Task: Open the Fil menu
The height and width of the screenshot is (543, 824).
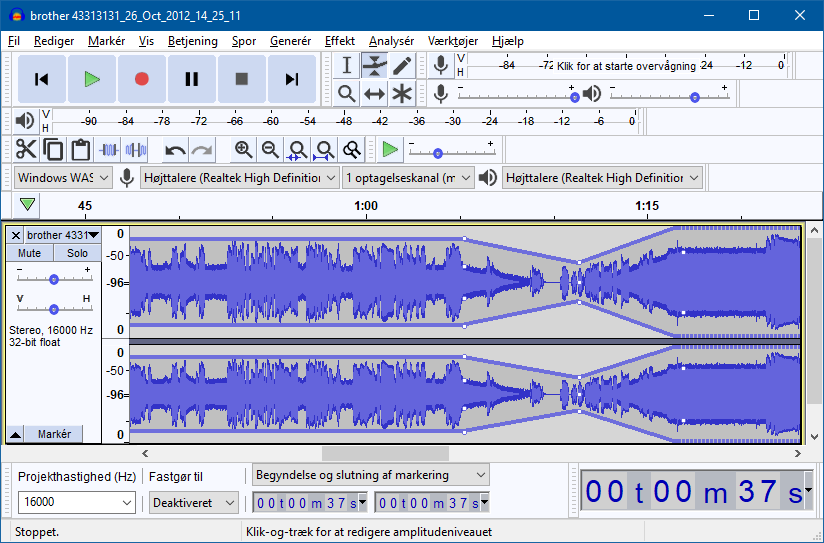Action: [x=14, y=41]
